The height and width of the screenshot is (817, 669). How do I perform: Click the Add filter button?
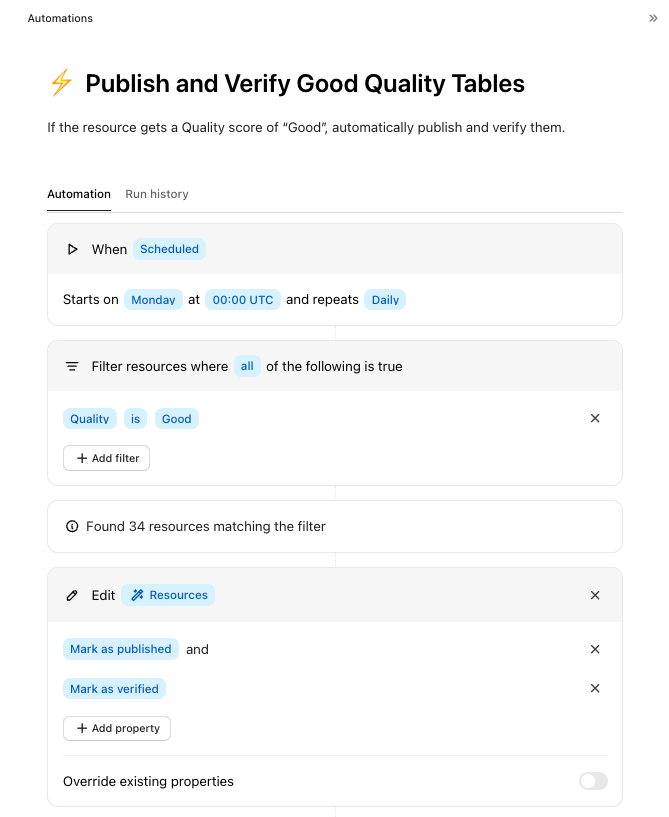pos(107,458)
